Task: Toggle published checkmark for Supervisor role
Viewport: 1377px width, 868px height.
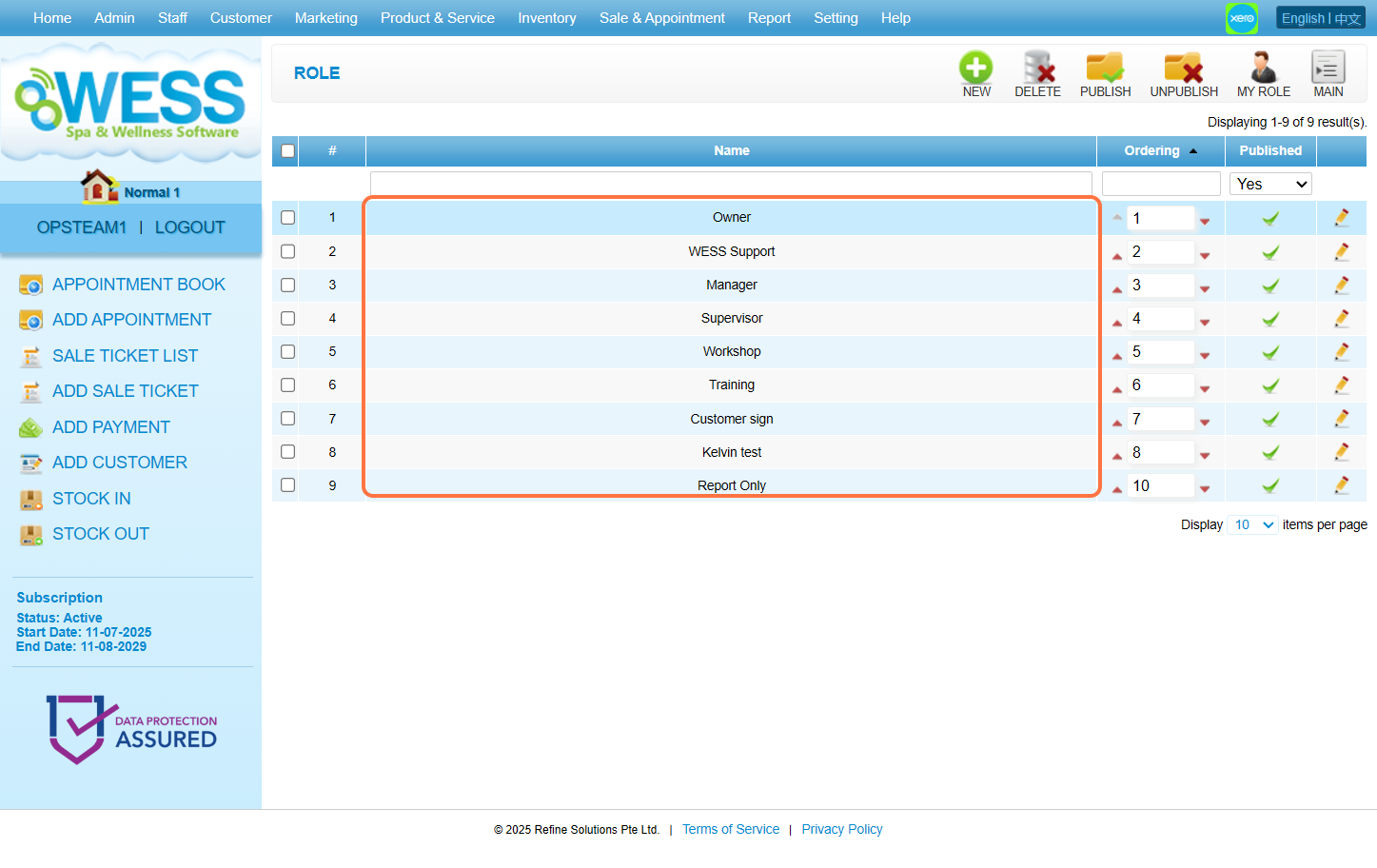Action: 1269,319
